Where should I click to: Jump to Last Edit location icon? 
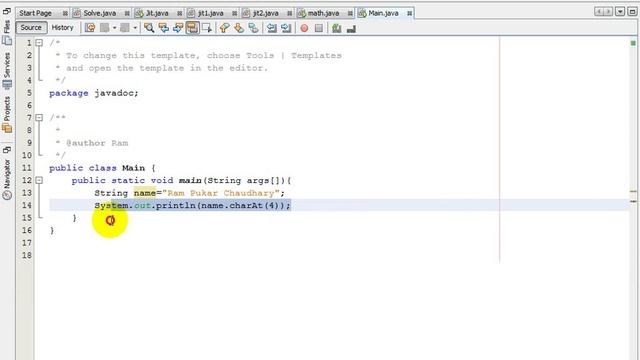90,28
